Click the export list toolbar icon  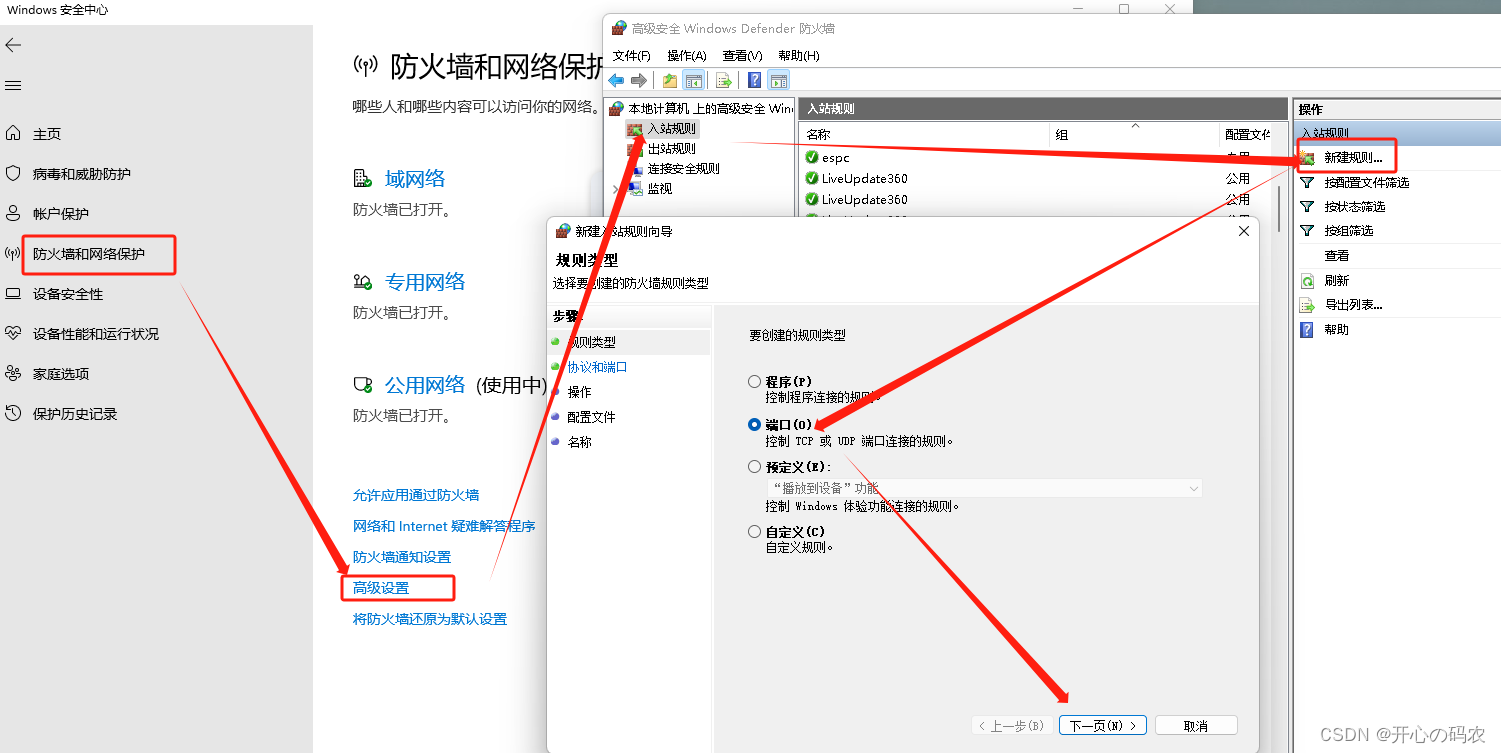(x=724, y=80)
